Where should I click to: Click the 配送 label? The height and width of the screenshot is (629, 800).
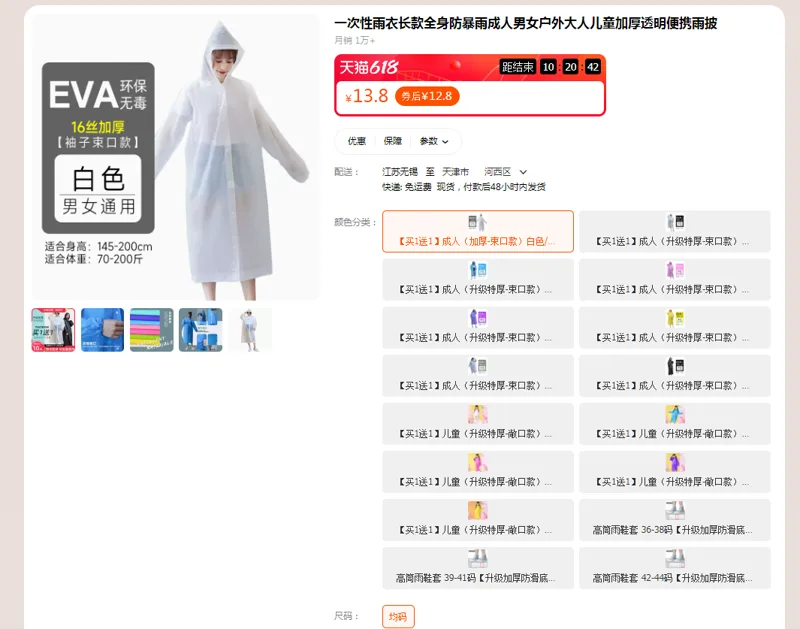(x=346, y=172)
